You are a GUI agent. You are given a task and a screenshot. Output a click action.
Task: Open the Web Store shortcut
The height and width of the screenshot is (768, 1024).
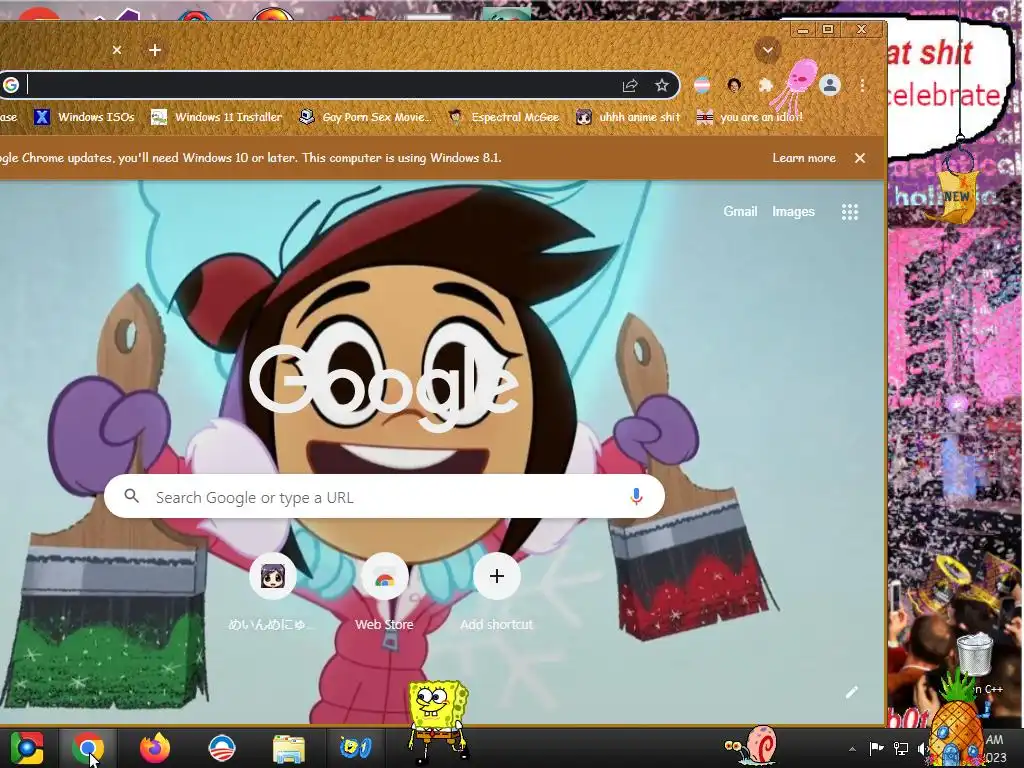click(x=384, y=576)
